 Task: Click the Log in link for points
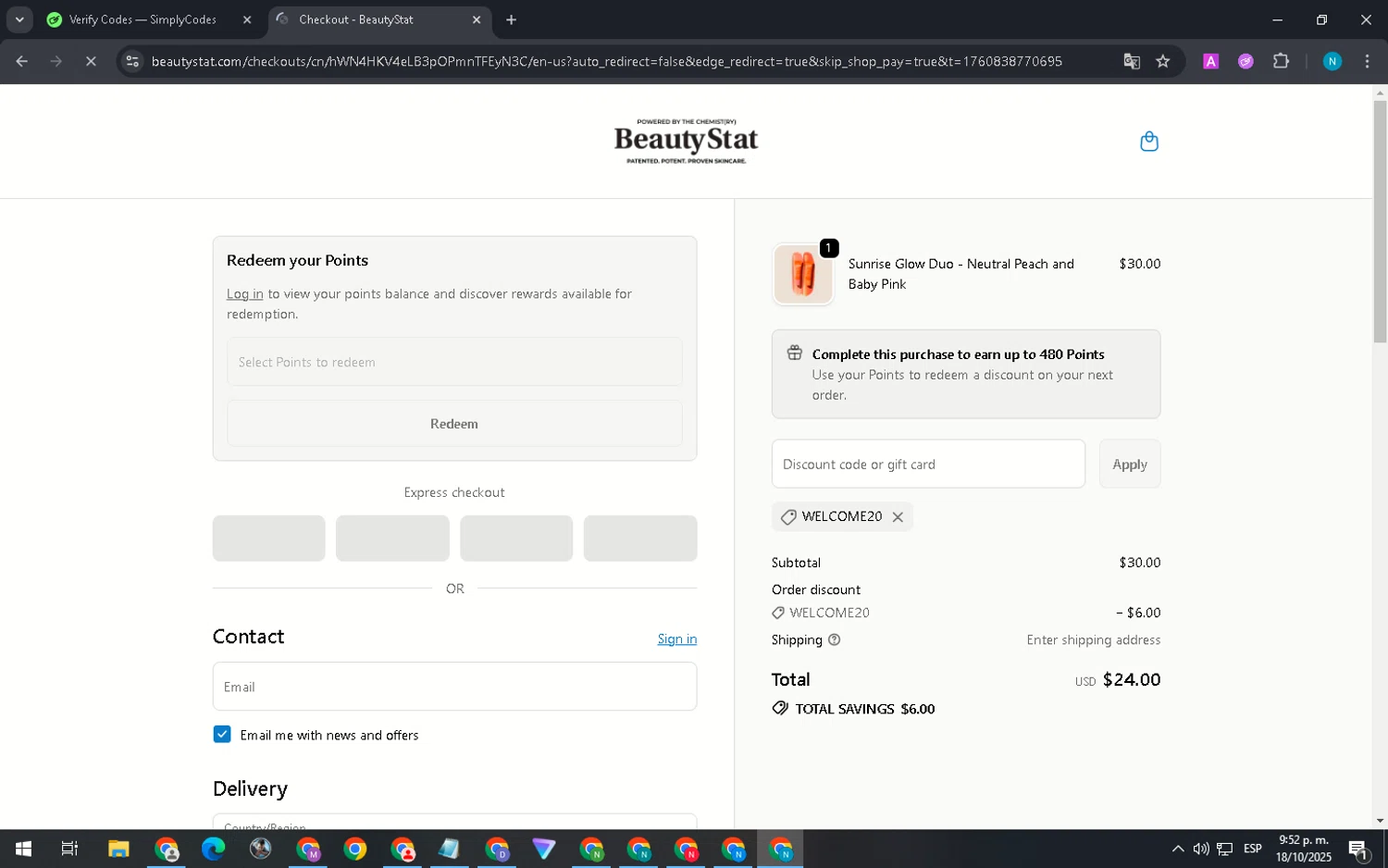click(x=245, y=294)
